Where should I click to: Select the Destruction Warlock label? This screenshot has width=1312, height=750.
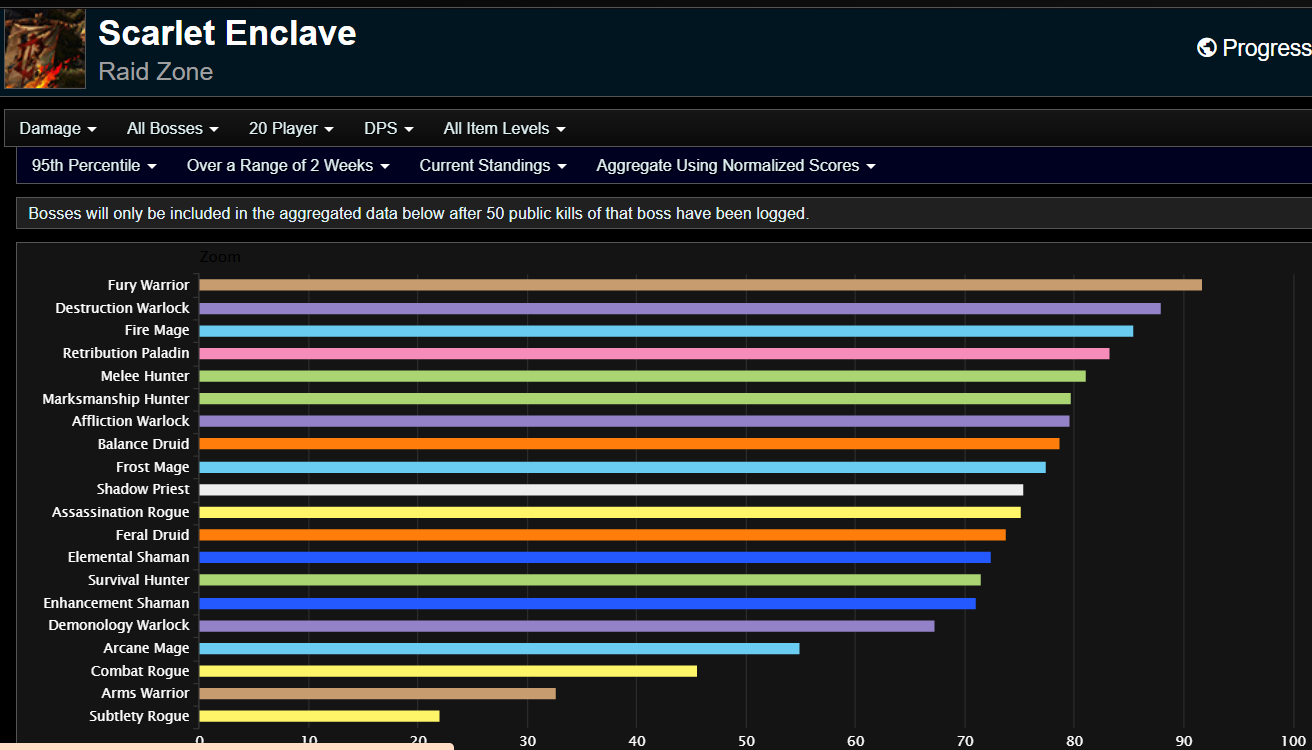(x=122, y=308)
